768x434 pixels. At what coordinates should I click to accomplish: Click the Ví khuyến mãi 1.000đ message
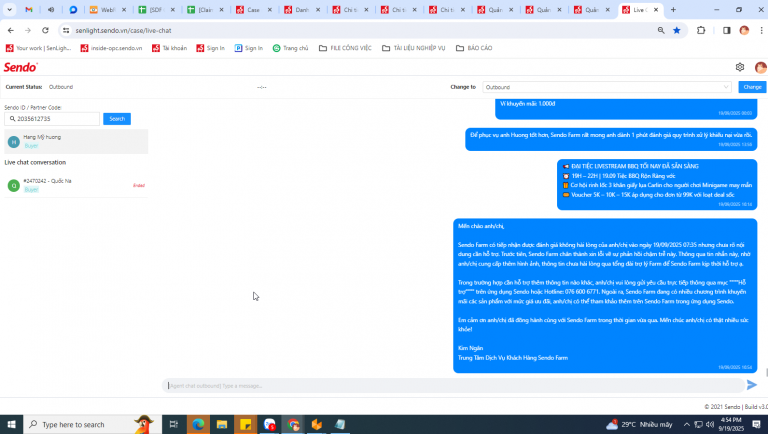tap(626, 108)
